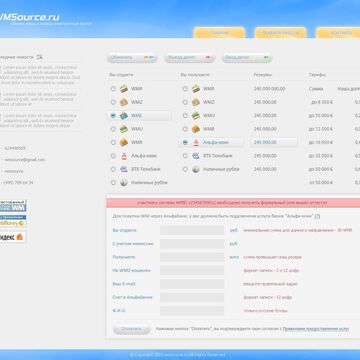Focus the Ваш E-mail field
360x360 pixels.
click(x=192, y=284)
